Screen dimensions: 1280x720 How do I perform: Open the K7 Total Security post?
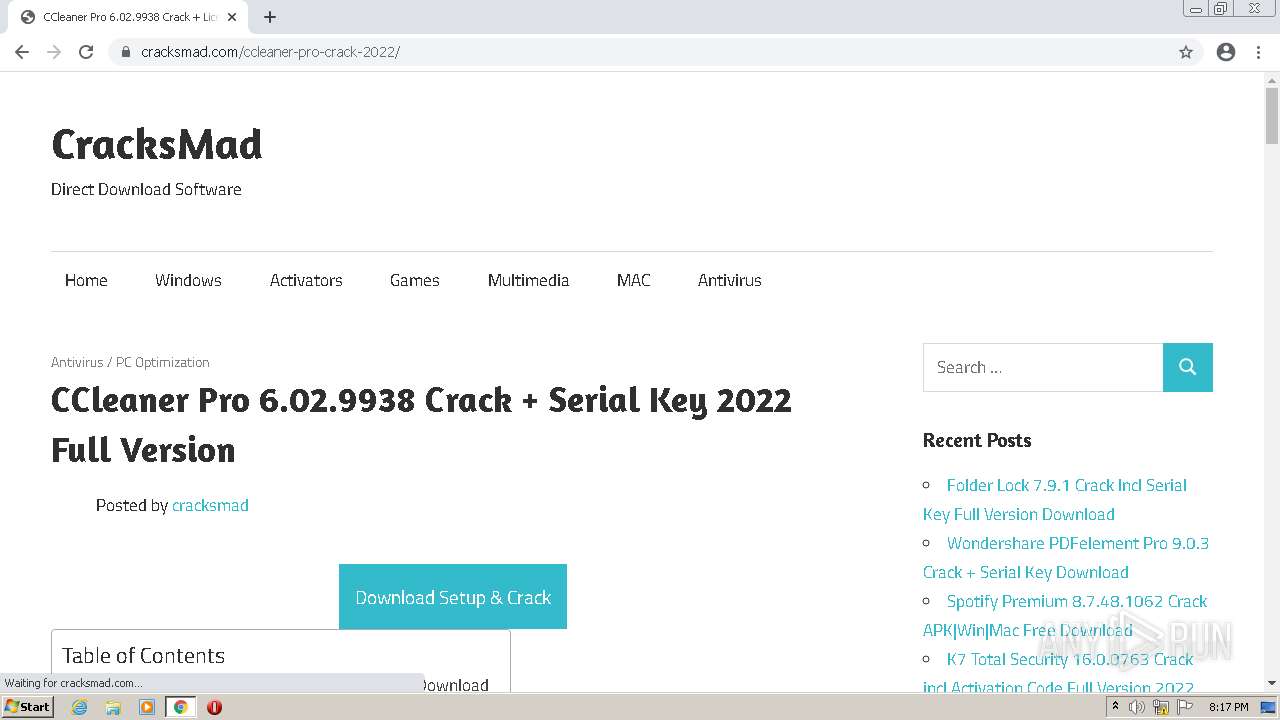tap(1059, 673)
